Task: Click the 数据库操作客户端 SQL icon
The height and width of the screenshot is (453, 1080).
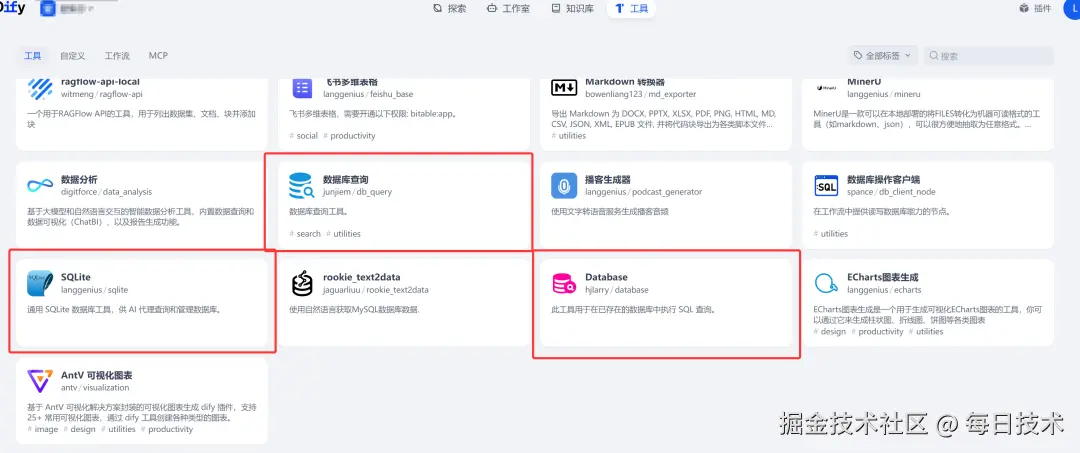Action: [827, 186]
